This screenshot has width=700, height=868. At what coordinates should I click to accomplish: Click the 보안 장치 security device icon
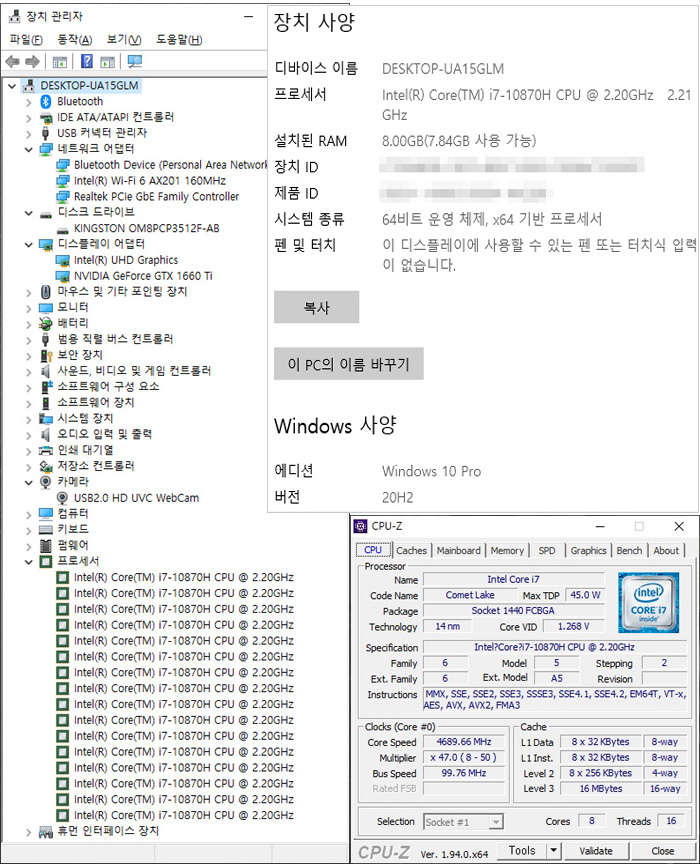point(46,355)
